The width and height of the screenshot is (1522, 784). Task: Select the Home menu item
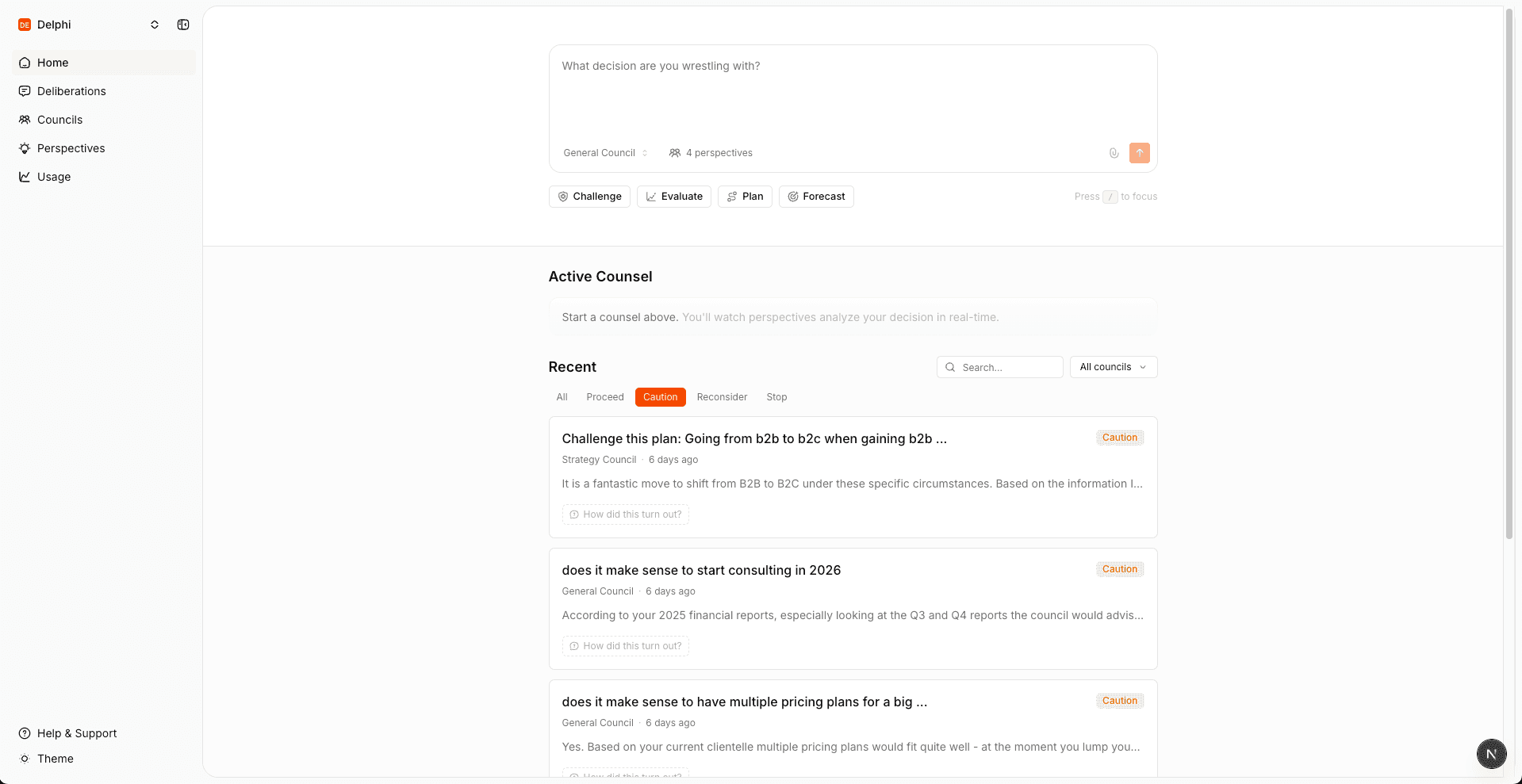click(53, 63)
